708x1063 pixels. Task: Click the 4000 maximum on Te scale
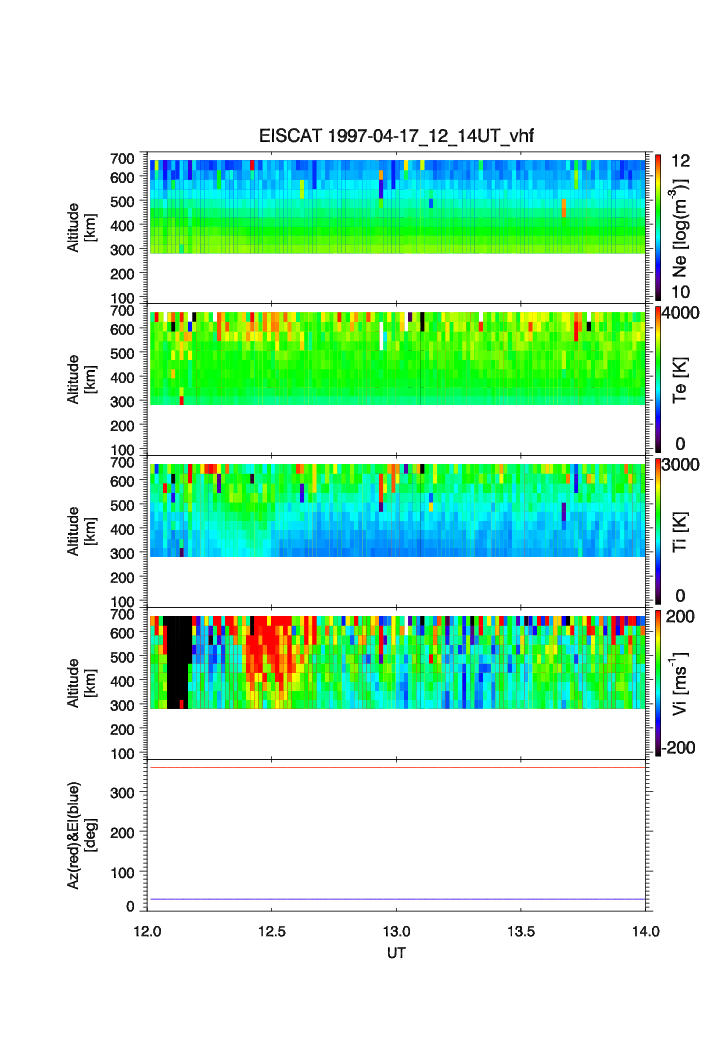[x=680, y=313]
